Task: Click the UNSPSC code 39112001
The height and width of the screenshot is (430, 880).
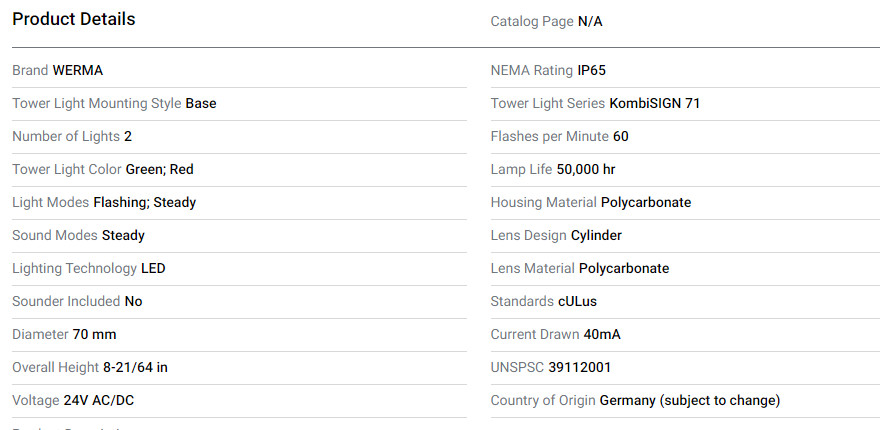Action: pos(580,367)
